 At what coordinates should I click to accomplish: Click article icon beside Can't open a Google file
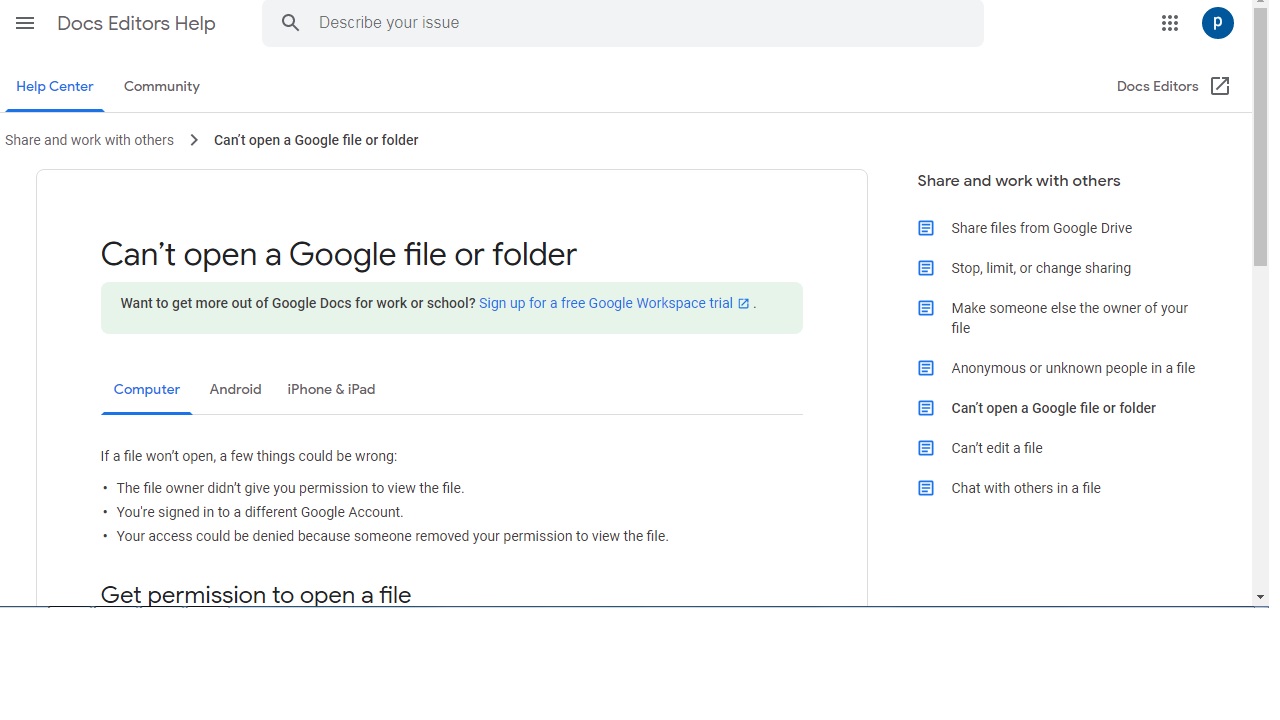coord(926,408)
